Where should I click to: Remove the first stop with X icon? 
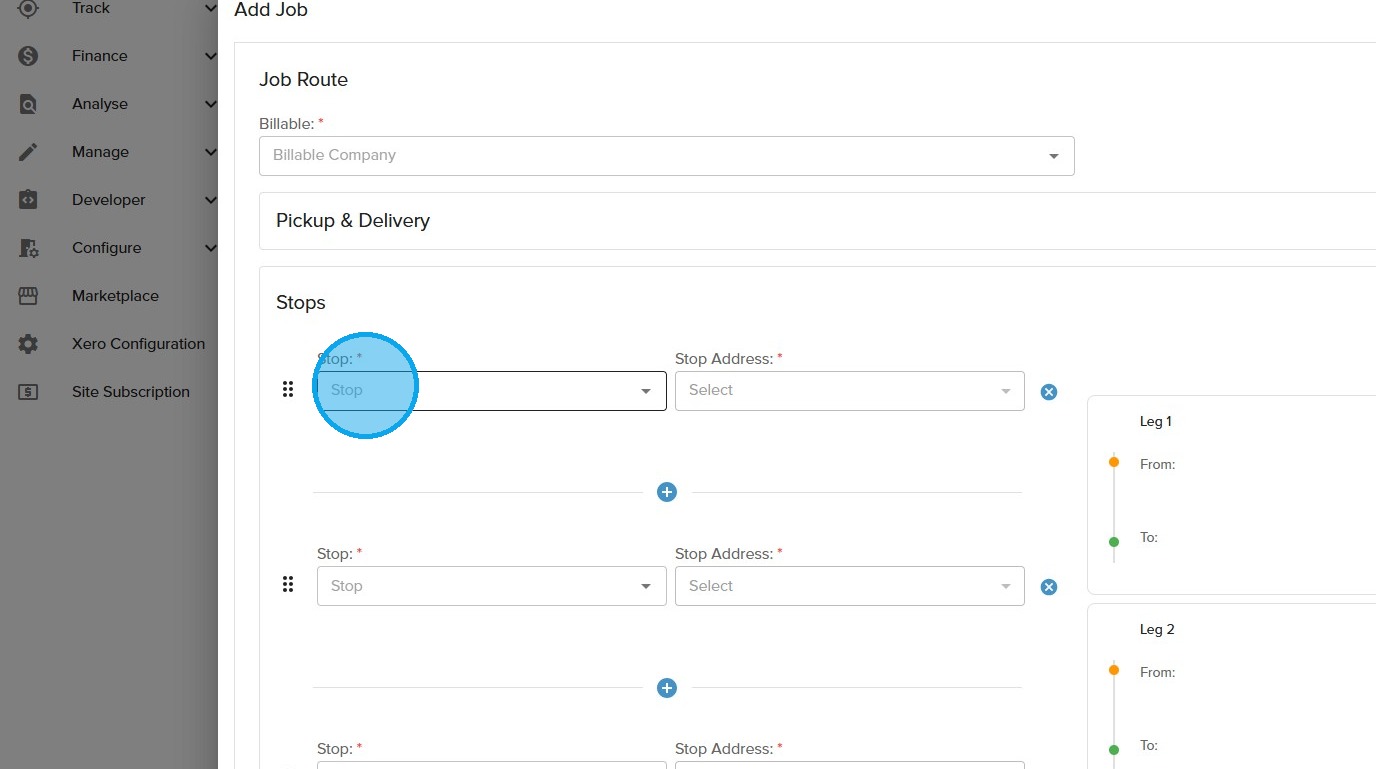(x=1049, y=392)
